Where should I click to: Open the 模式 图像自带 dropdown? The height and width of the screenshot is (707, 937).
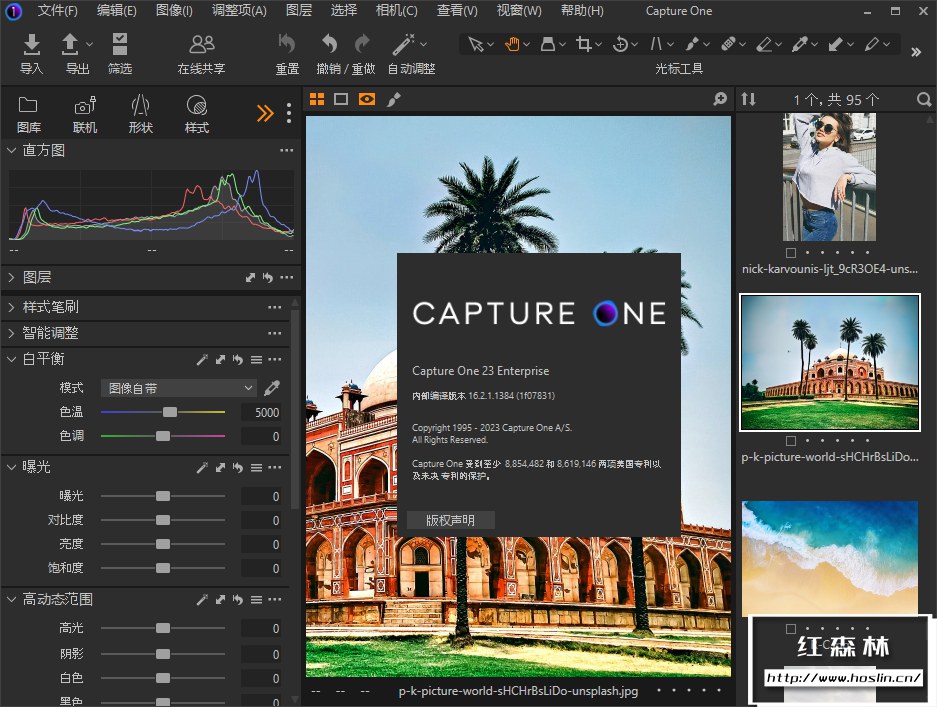179,388
